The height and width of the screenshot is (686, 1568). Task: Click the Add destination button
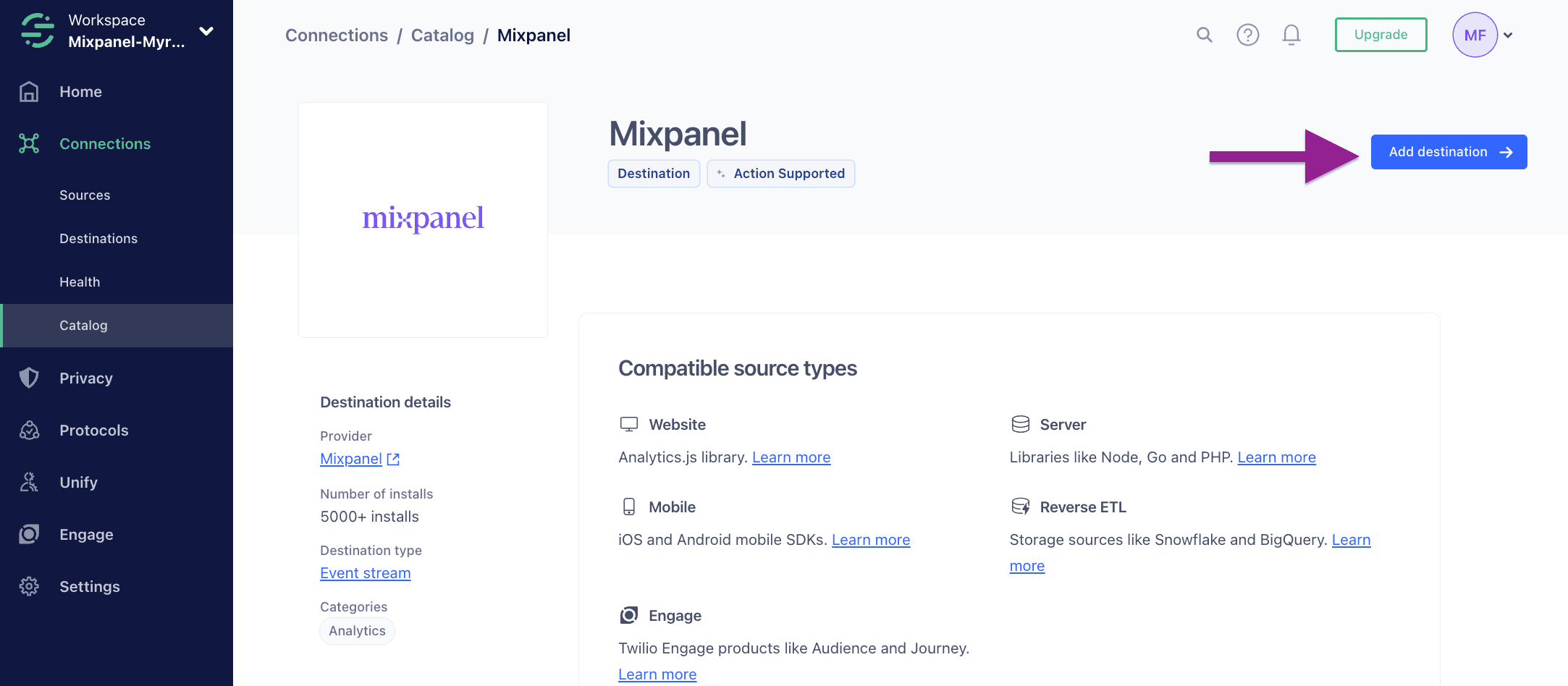click(x=1449, y=151)
